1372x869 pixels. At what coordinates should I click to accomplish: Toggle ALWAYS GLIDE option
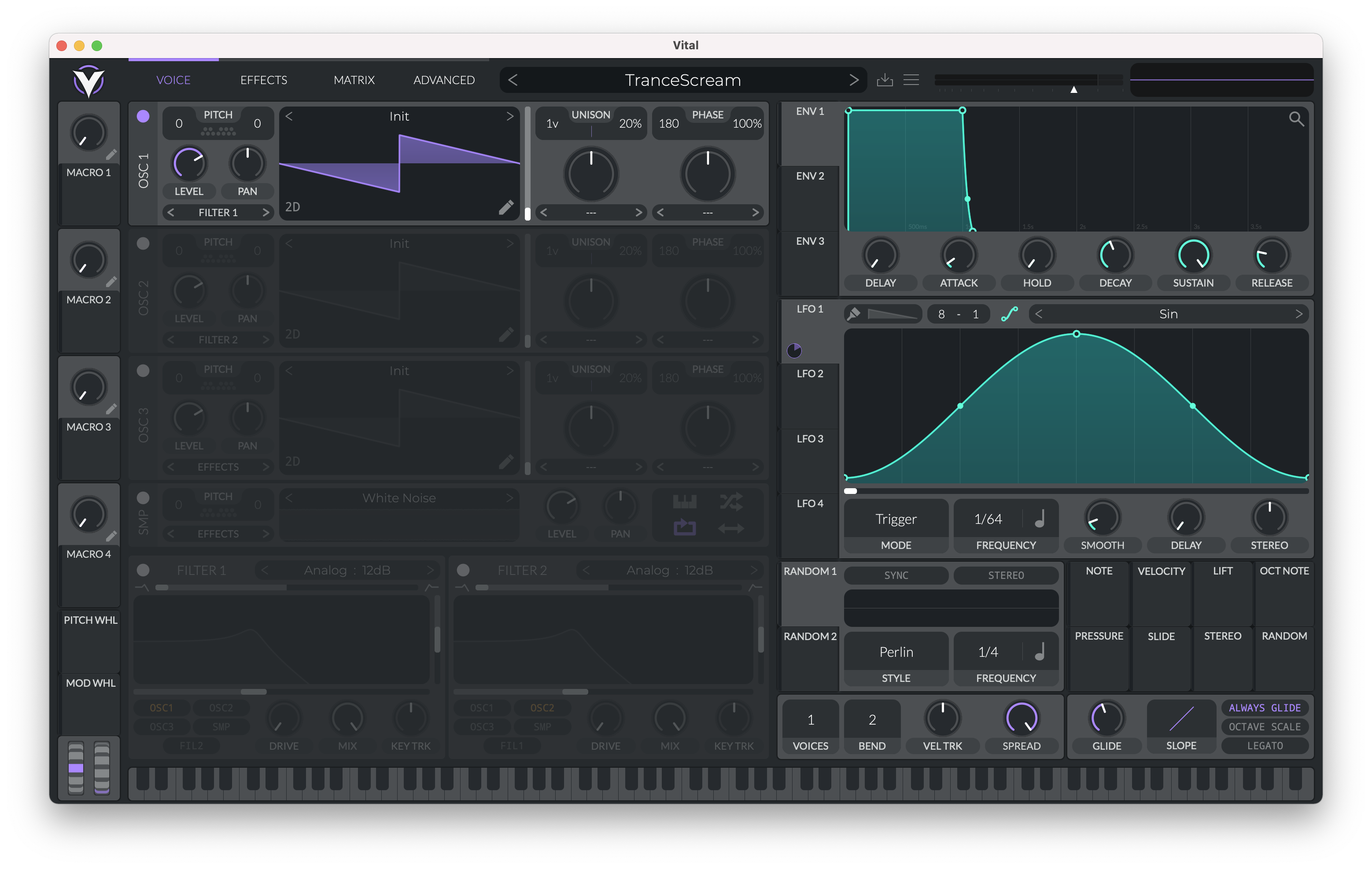(1264, 708)
